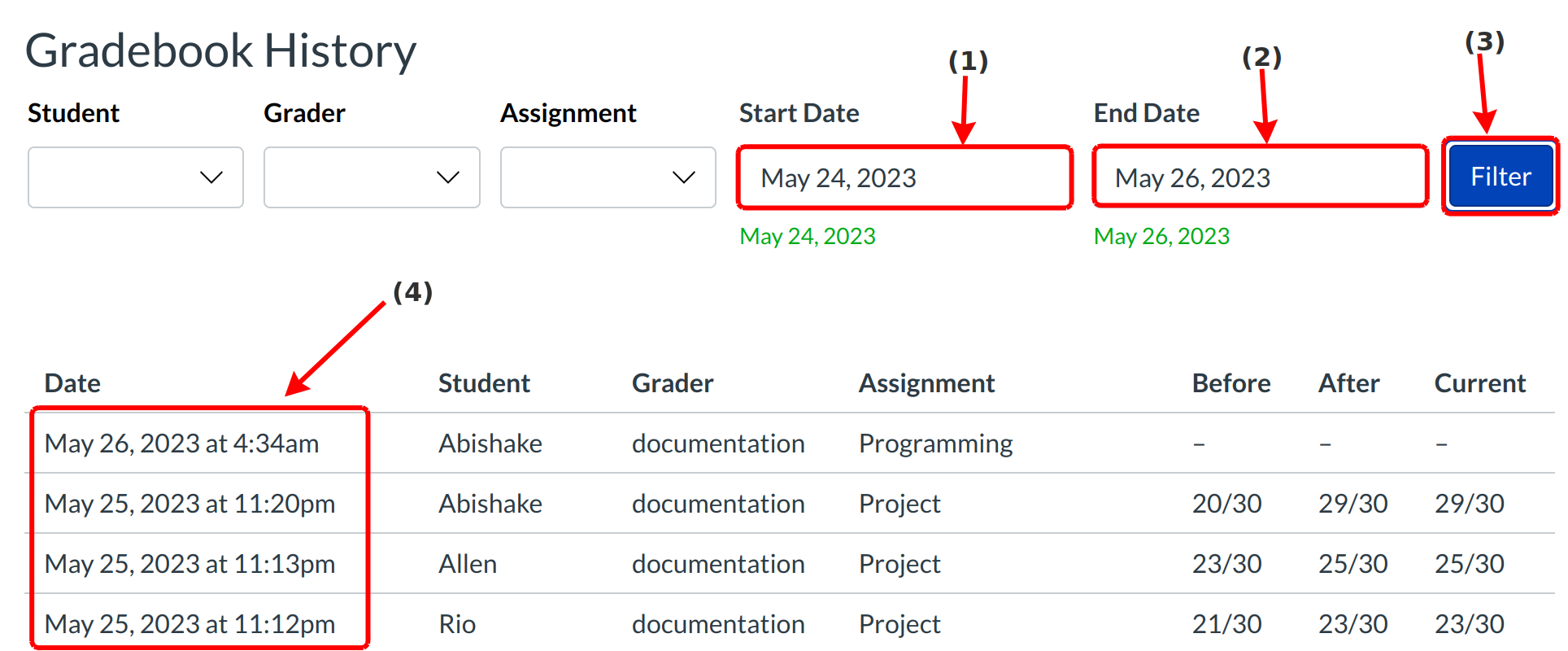Click the Grader dropdown chevron arrow
Screen dimensions: 1568x651
pyautogui.click(x=448, y=177)
